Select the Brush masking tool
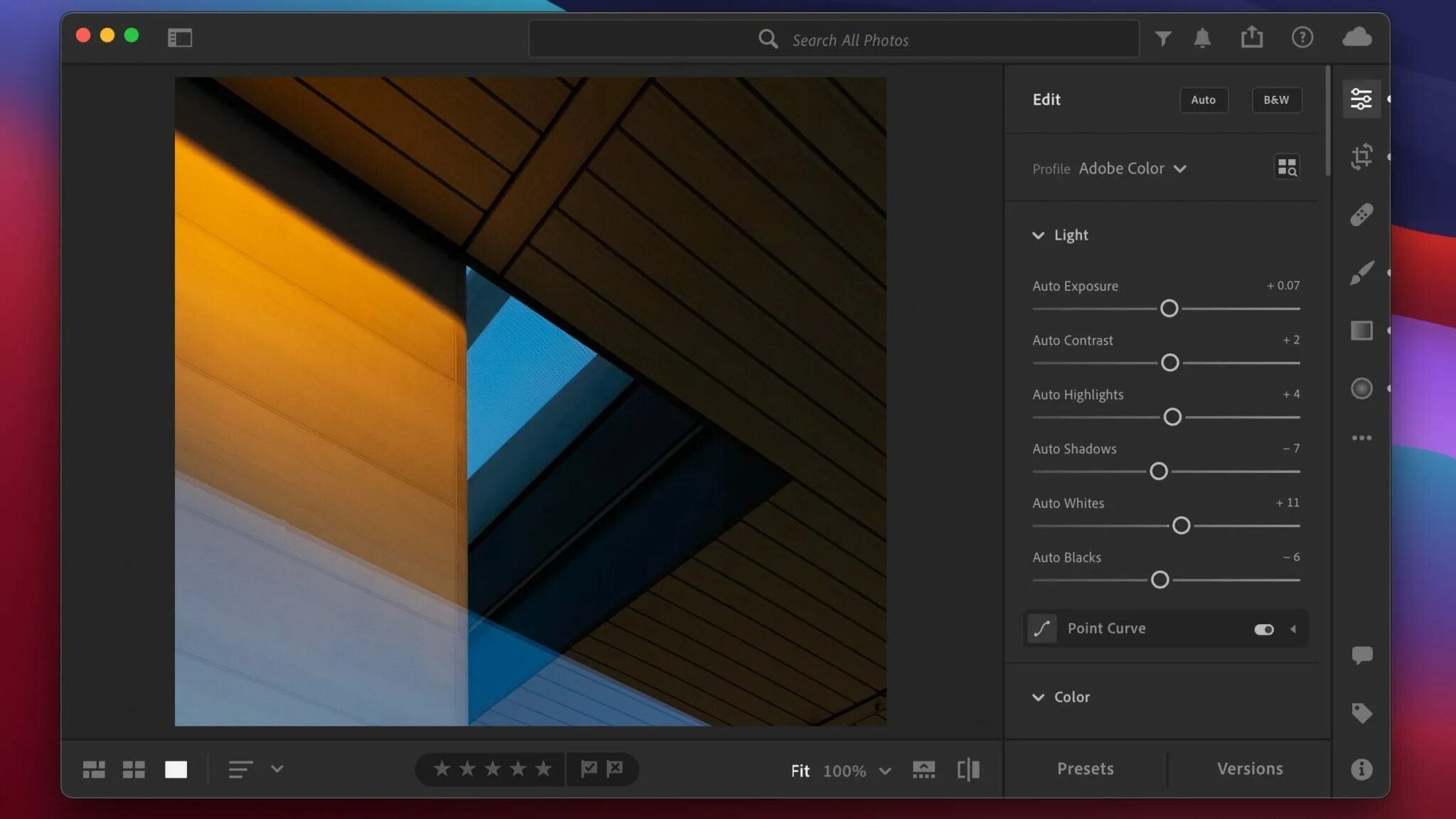Viewport: 1456px width, 819px height. [1361, 272]
